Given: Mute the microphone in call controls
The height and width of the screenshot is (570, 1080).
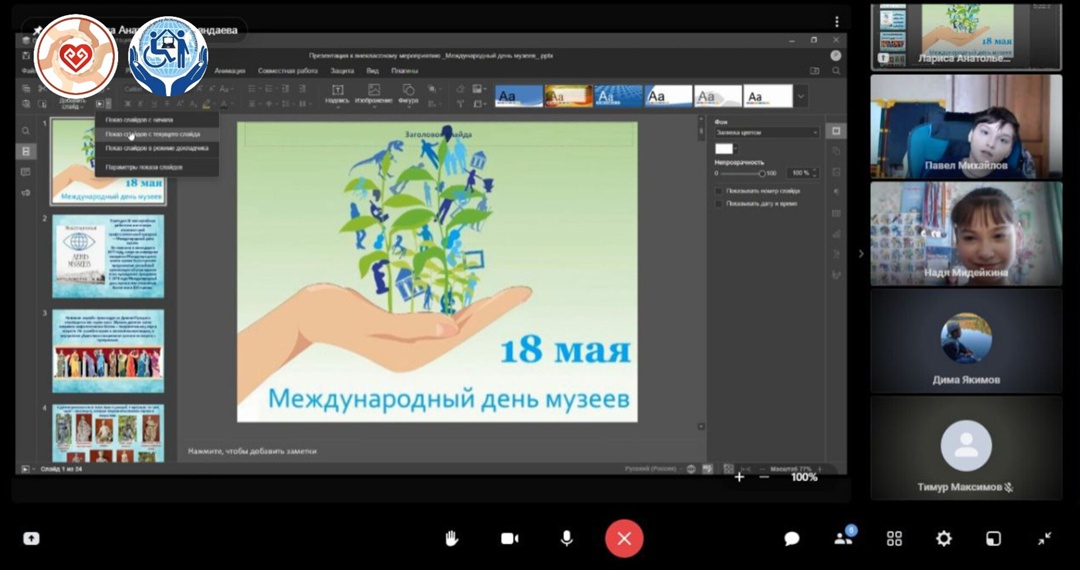Looking at the screenshot, I should point(567,538).
